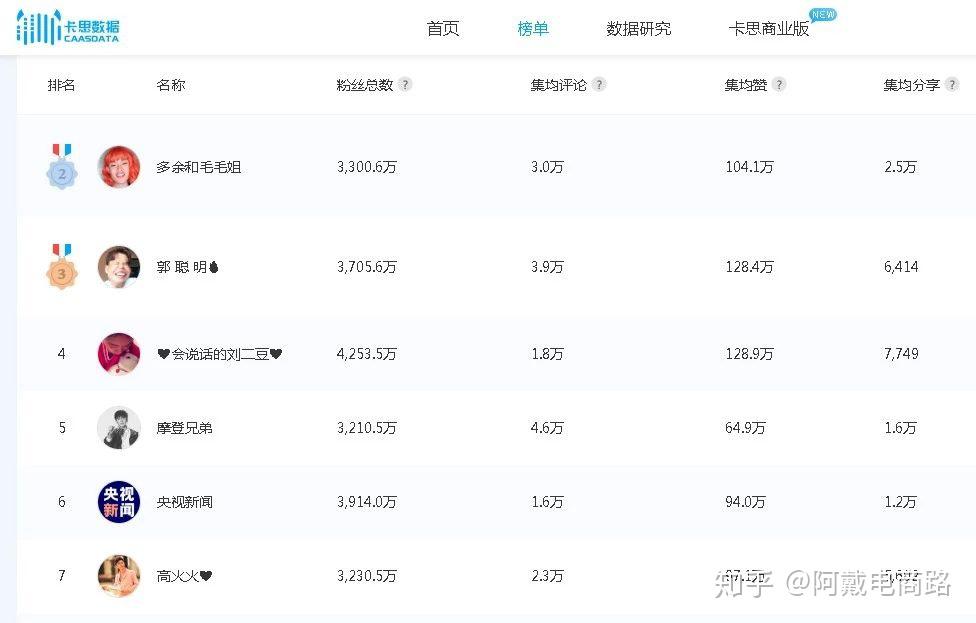Screen dimensions: 976x623
Task: Go to the 数据研究 tab
Action: [x=638, y=29]
